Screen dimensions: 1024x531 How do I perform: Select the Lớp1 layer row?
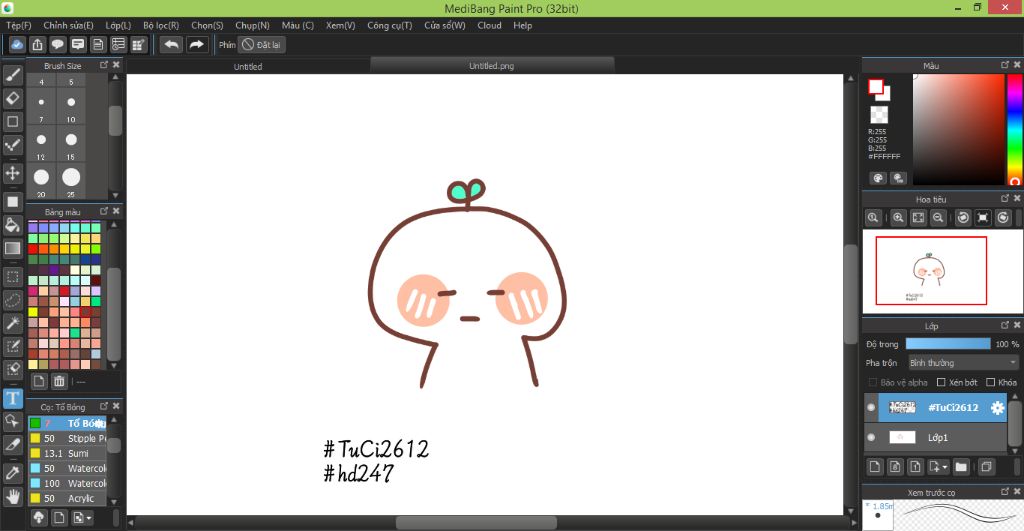tap(936, 437)
